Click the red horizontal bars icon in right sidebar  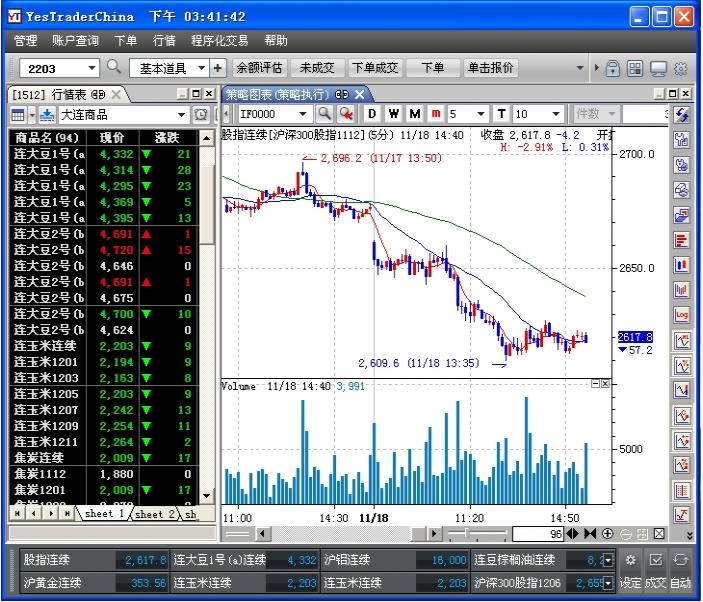pos(682,240)
